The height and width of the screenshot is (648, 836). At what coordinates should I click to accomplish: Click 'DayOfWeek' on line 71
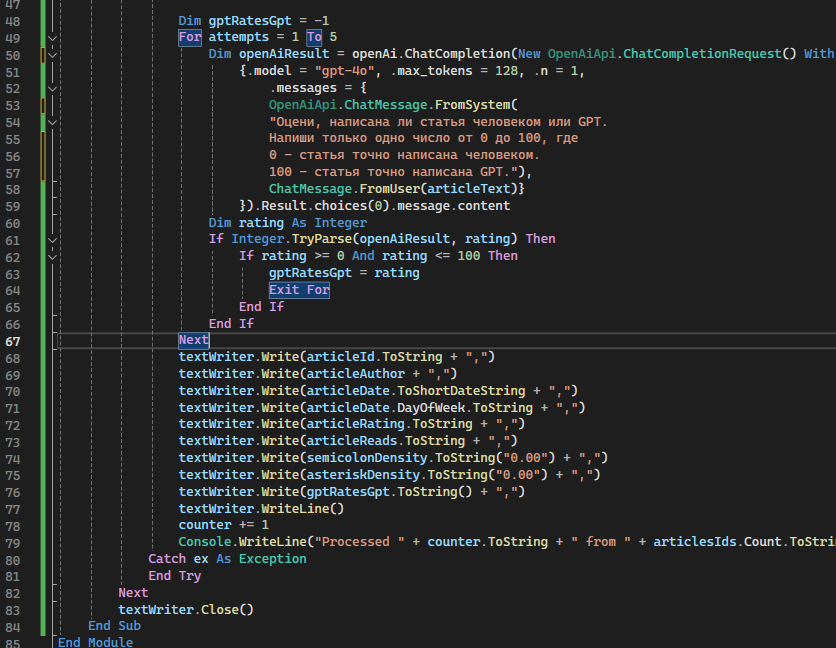pyautogui.click(x=431, y=408)
